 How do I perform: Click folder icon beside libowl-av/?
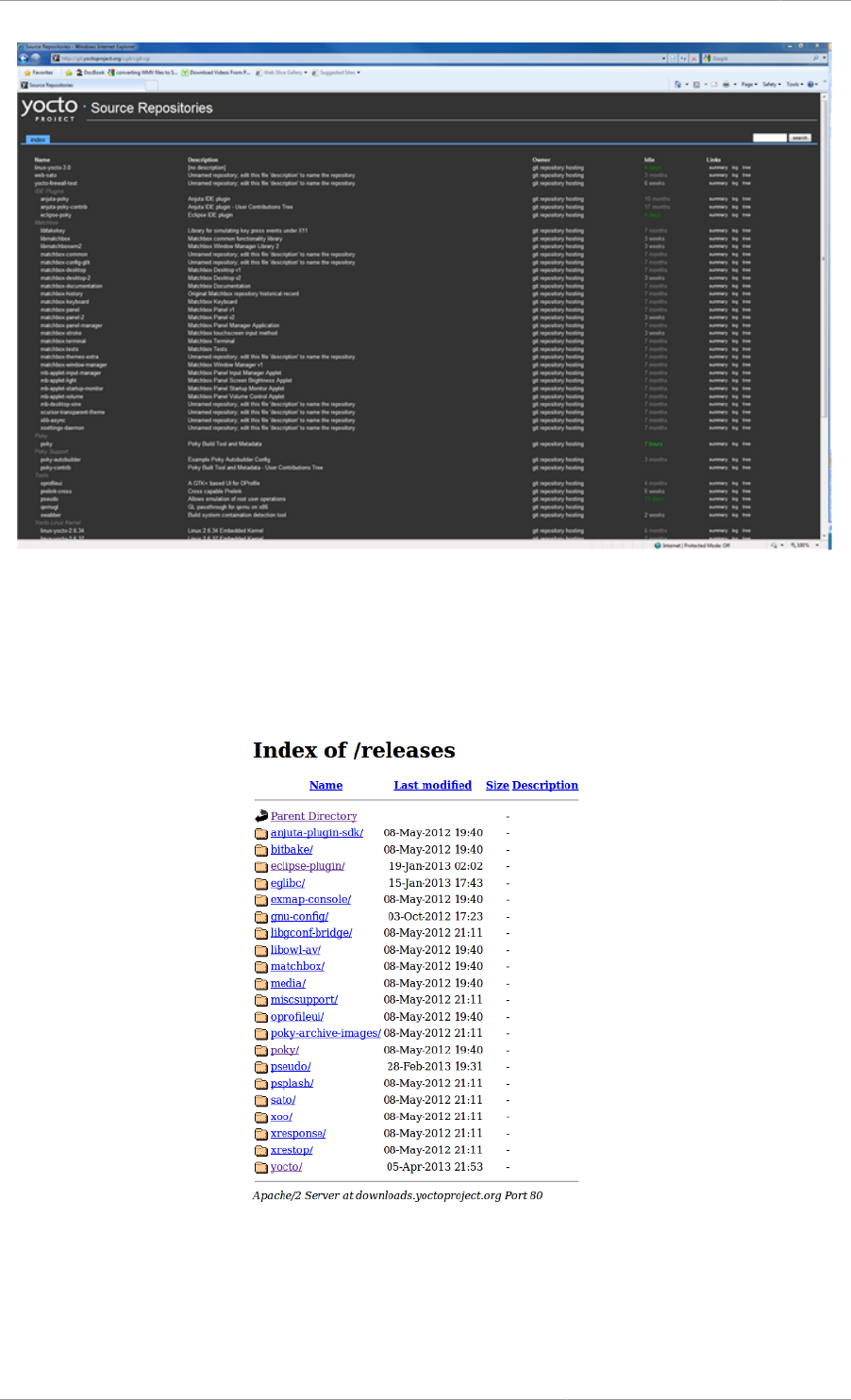[x=261, y=950]
